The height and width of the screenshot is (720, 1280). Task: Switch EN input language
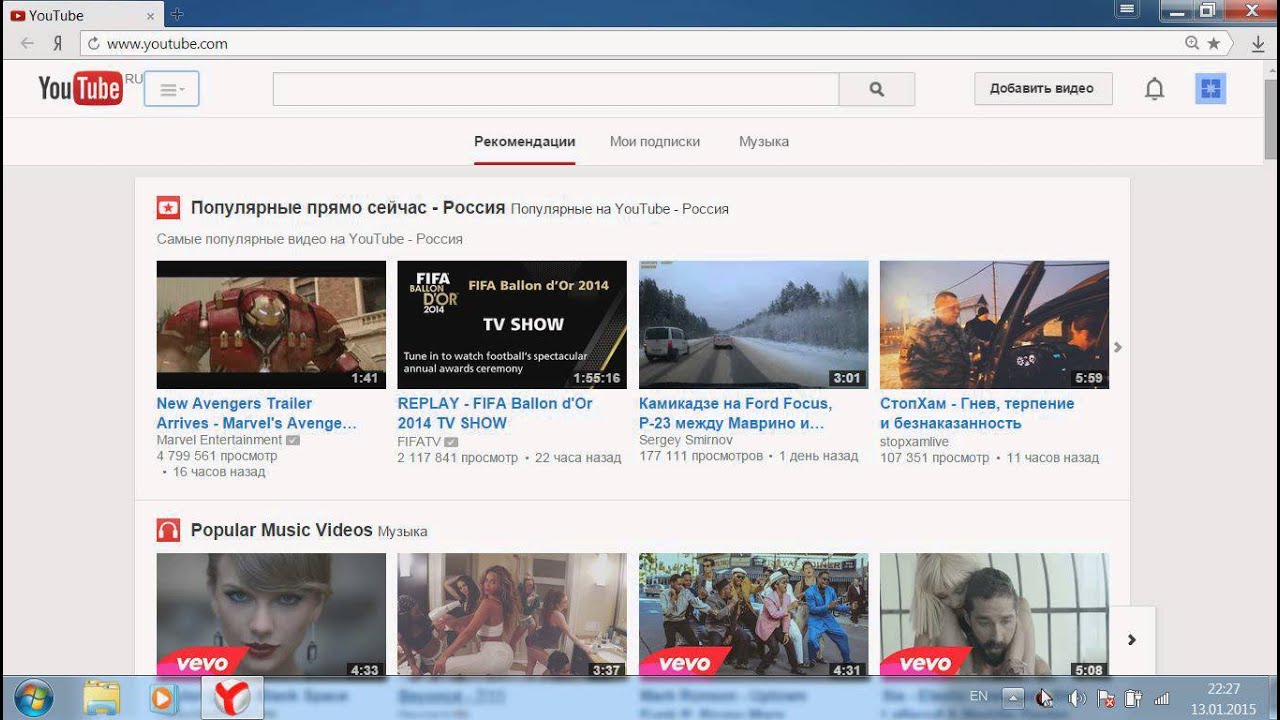[x=978, y=697]
